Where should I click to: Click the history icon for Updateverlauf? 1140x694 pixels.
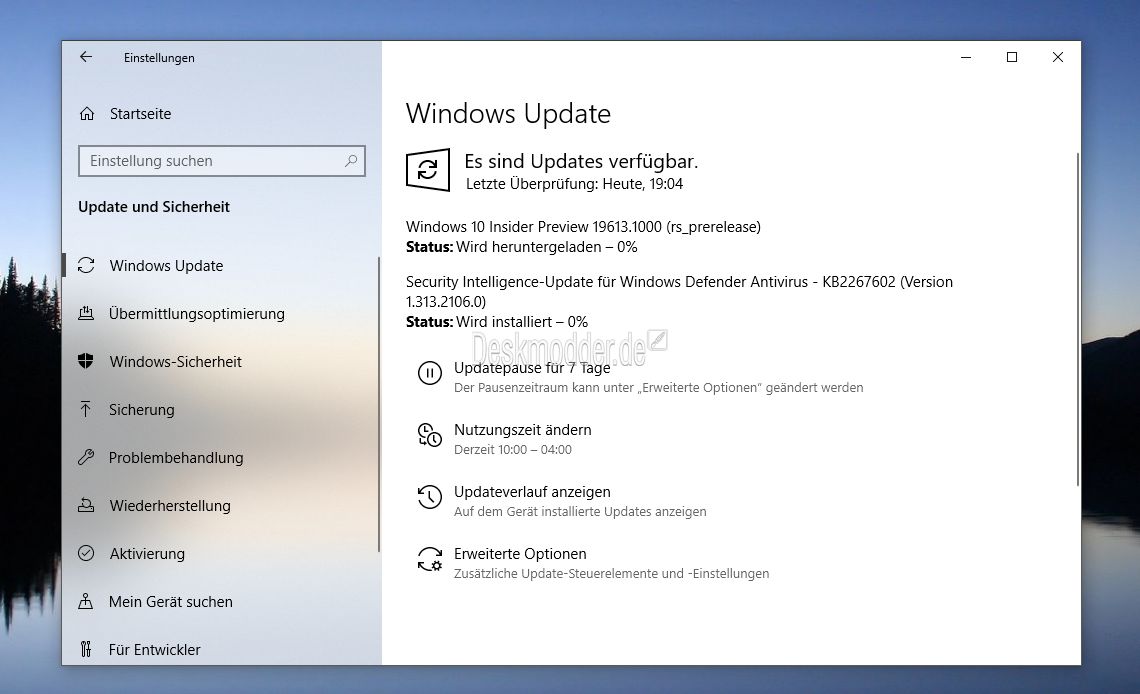(430, 497)
